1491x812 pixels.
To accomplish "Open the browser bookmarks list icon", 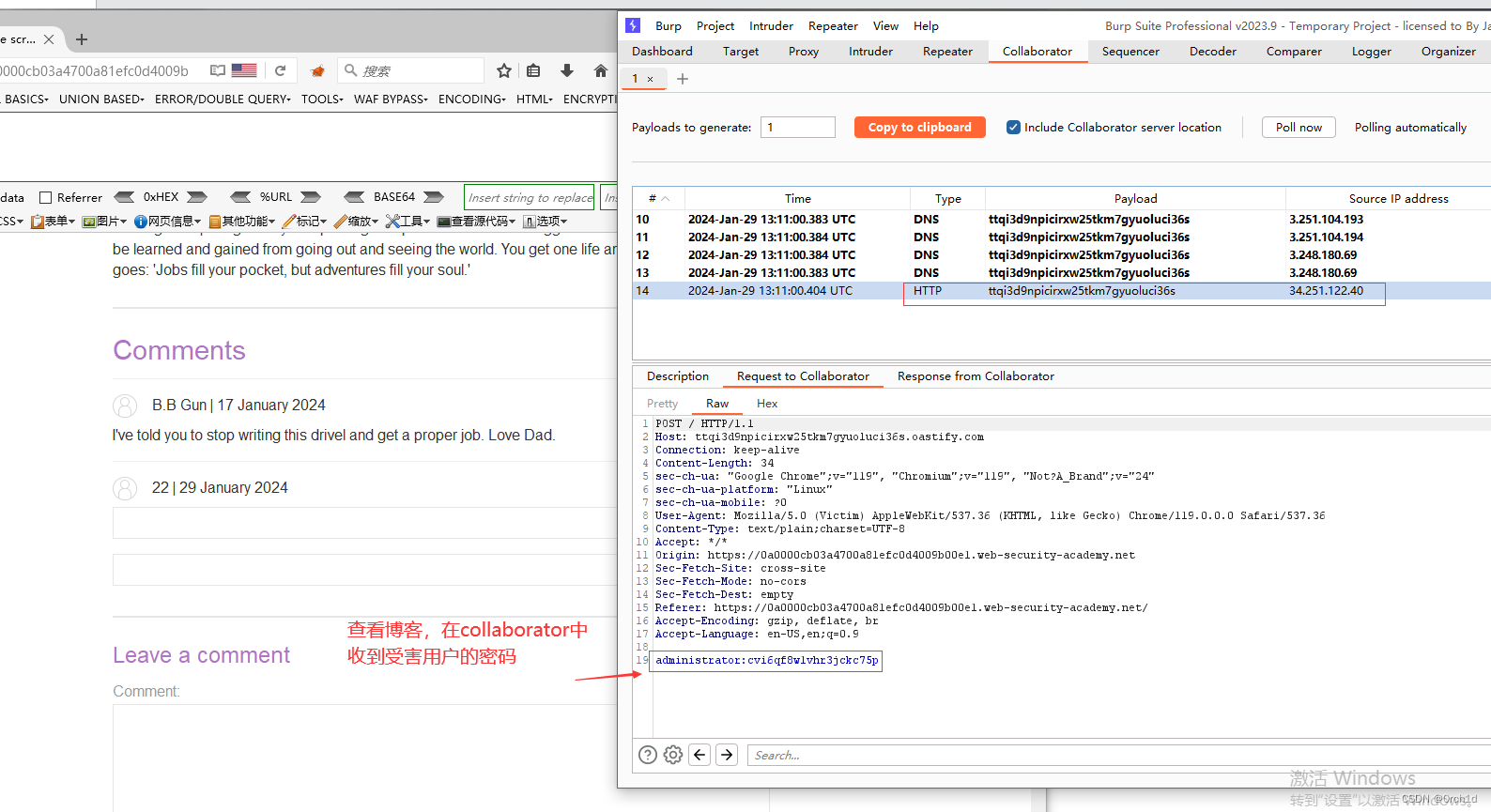I will pyautogui.click(x=533, y=70).
